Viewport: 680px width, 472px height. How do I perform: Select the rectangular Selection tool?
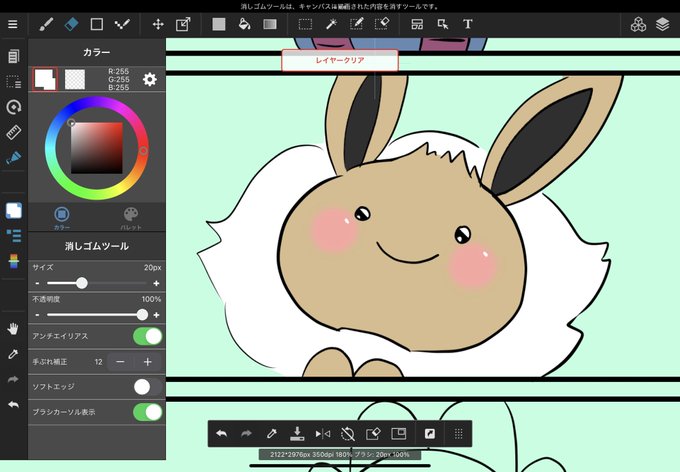(x=305, y=24)
